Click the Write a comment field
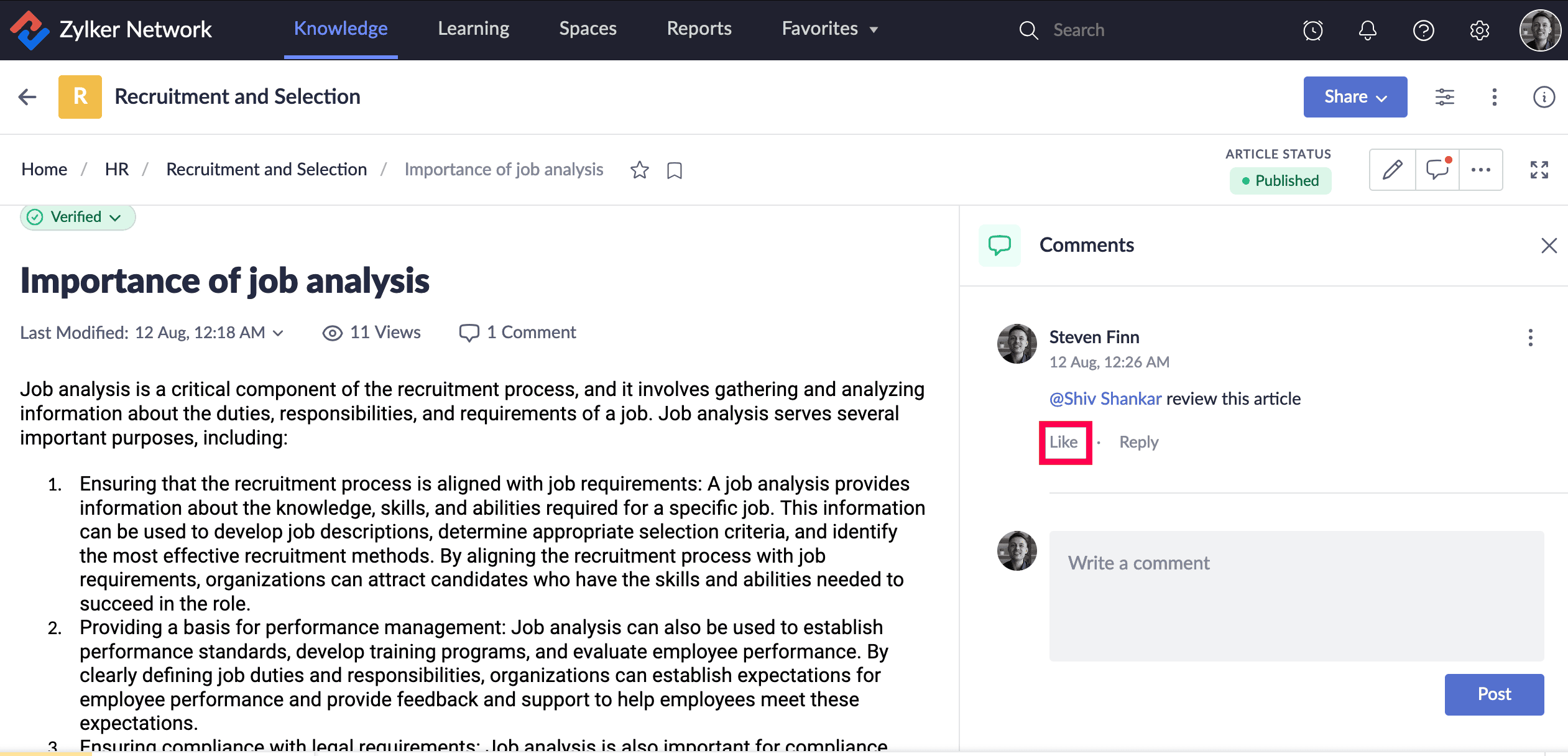This screenshot has height=756, width=1568. tap(1296, 595)
